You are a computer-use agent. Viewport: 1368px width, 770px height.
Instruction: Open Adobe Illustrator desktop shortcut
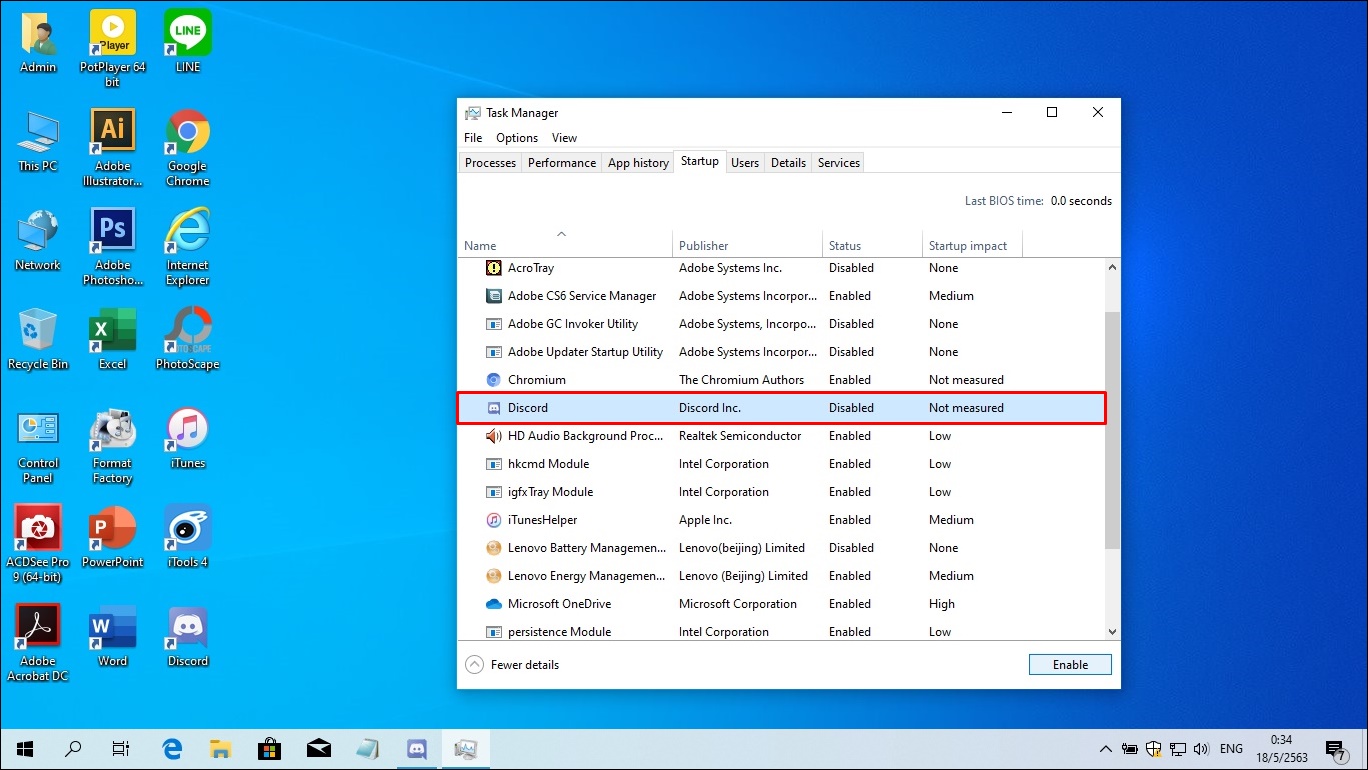[113, 148]
